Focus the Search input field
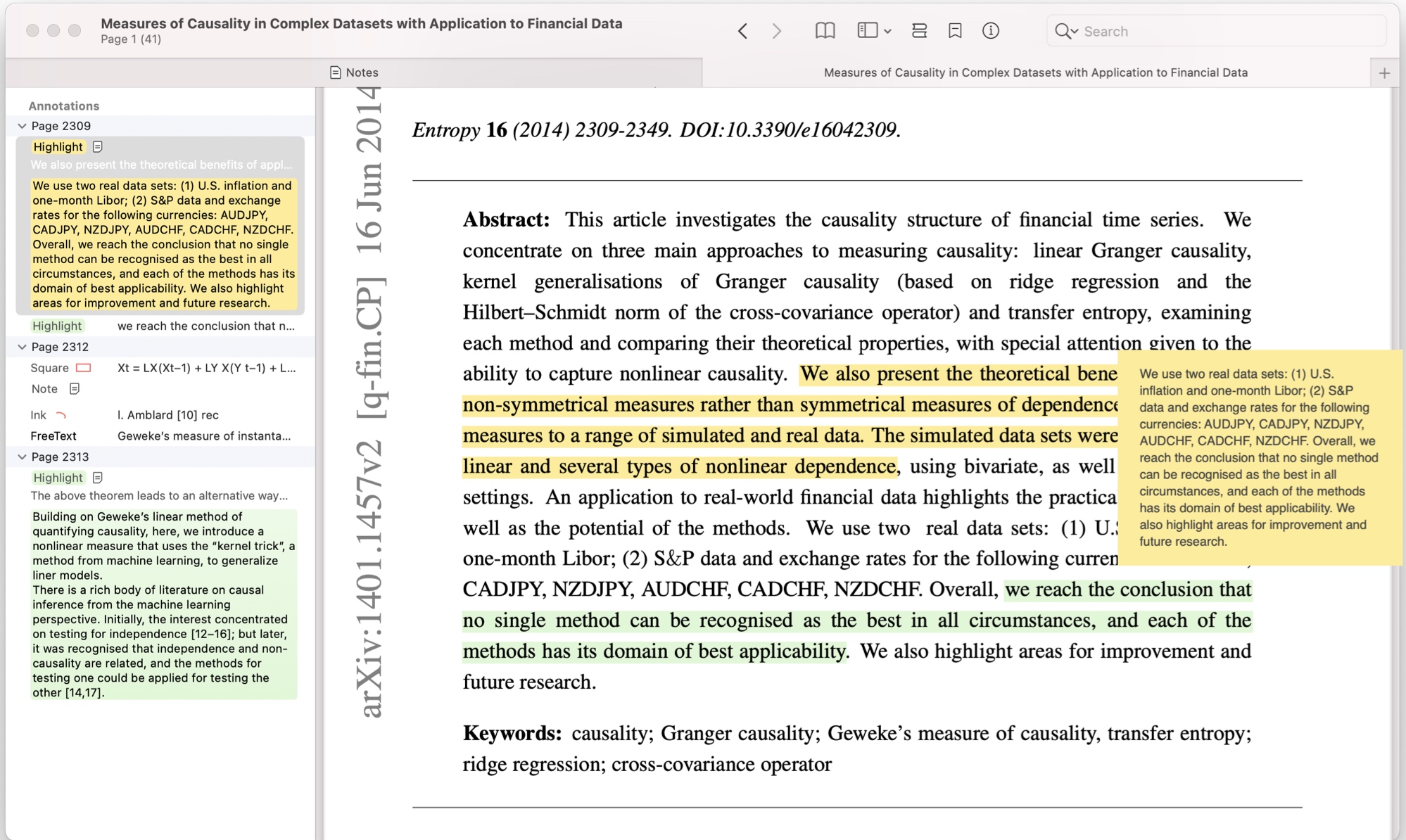Viewport: 1406px width, 840px height. 1216,31
